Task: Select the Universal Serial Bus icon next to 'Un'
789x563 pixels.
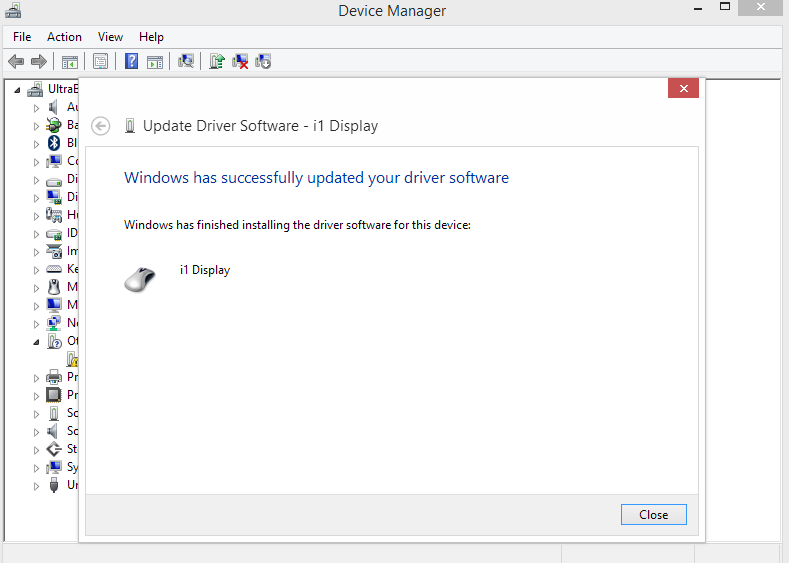Action: [54, 485]
